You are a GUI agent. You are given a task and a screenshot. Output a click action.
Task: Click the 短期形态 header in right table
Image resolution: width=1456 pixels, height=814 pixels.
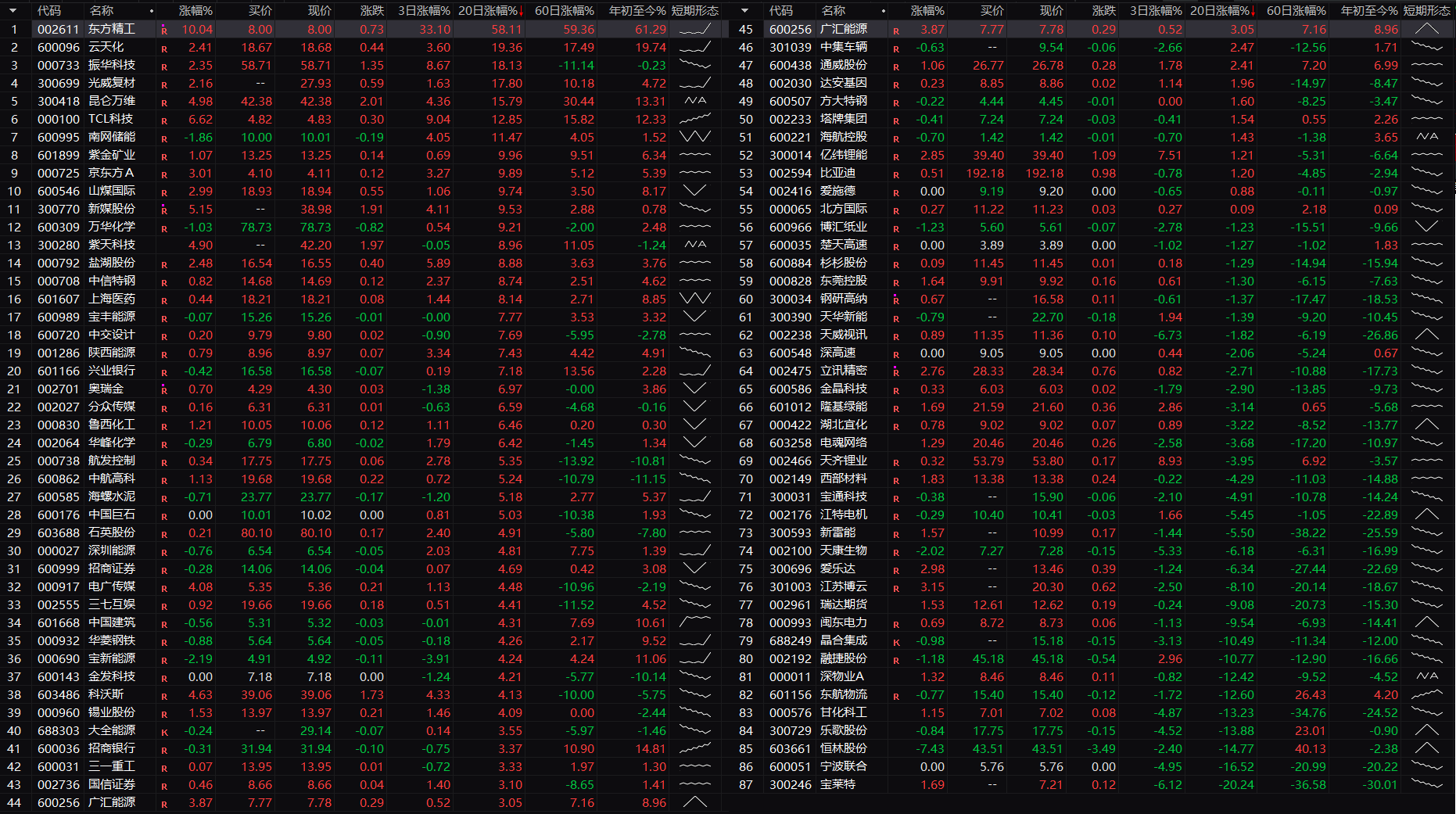click(x=1427, y=11)
